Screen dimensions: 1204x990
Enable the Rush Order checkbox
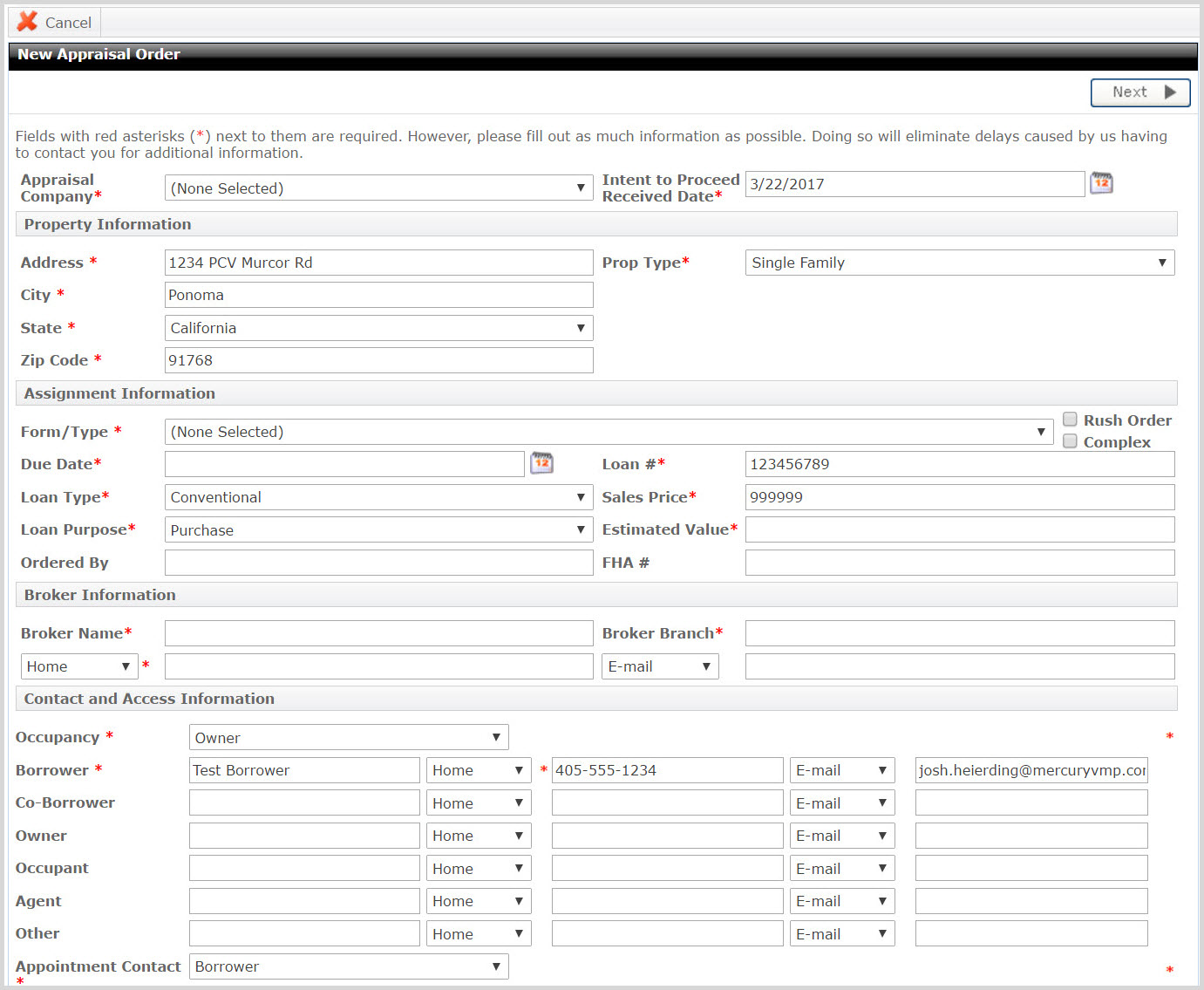(x=1070, y=420)
